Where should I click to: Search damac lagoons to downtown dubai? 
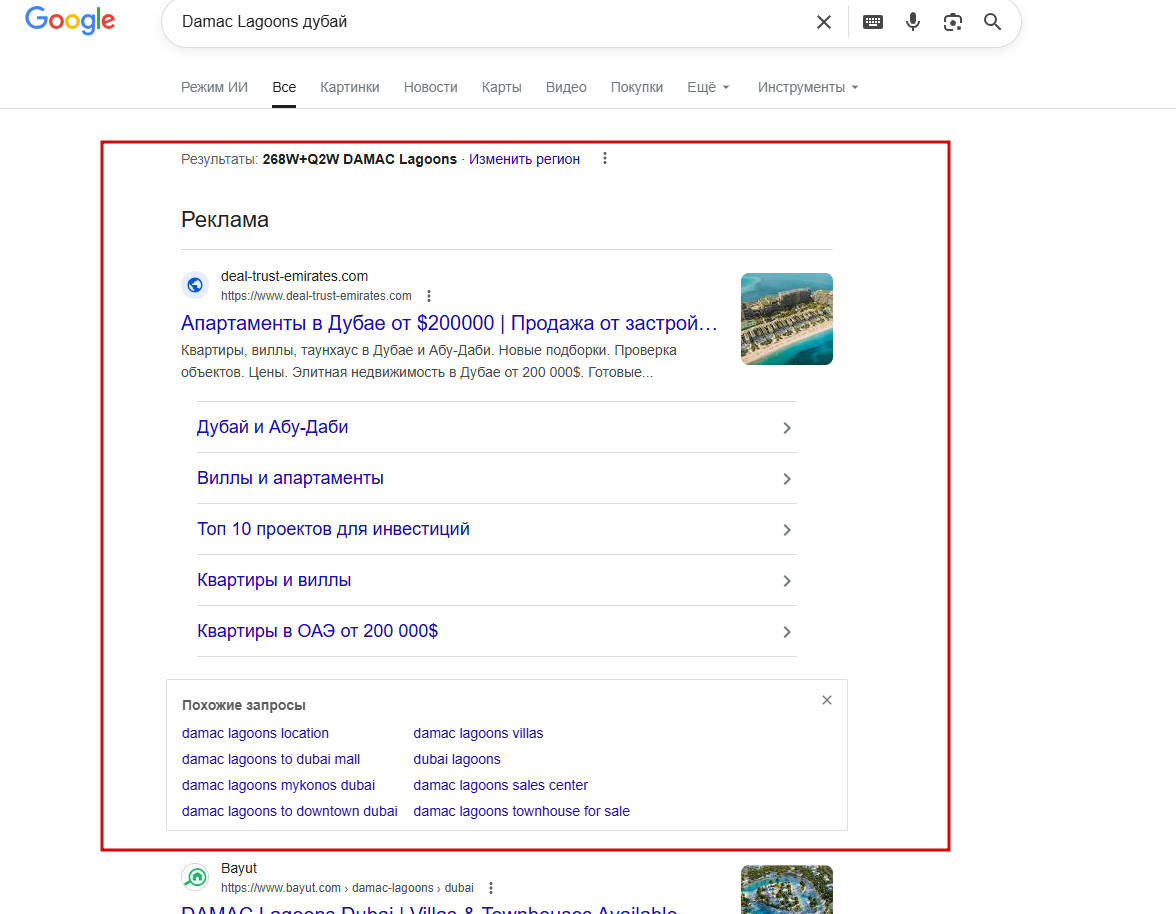[290, 811]
